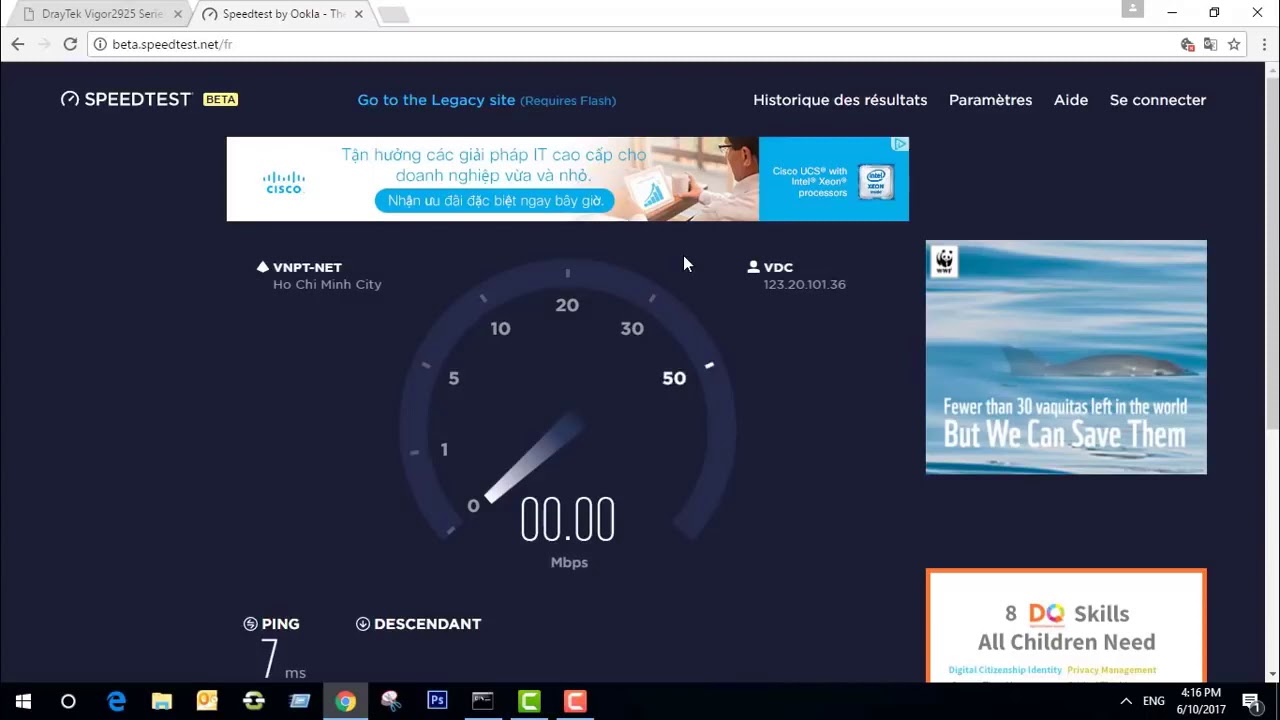Image resolution: width=1280 pixels, height=720 pixels.
Task: Click the Chrome back arrow
Action: (17, 44)
